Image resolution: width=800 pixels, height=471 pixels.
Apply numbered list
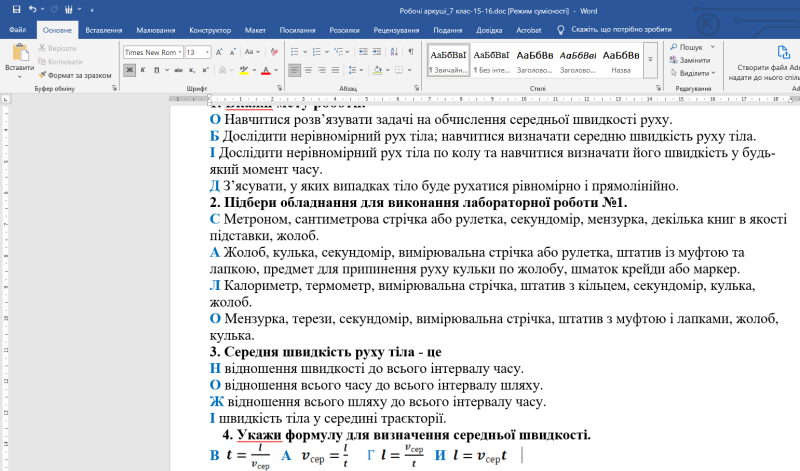coord(316,52)
